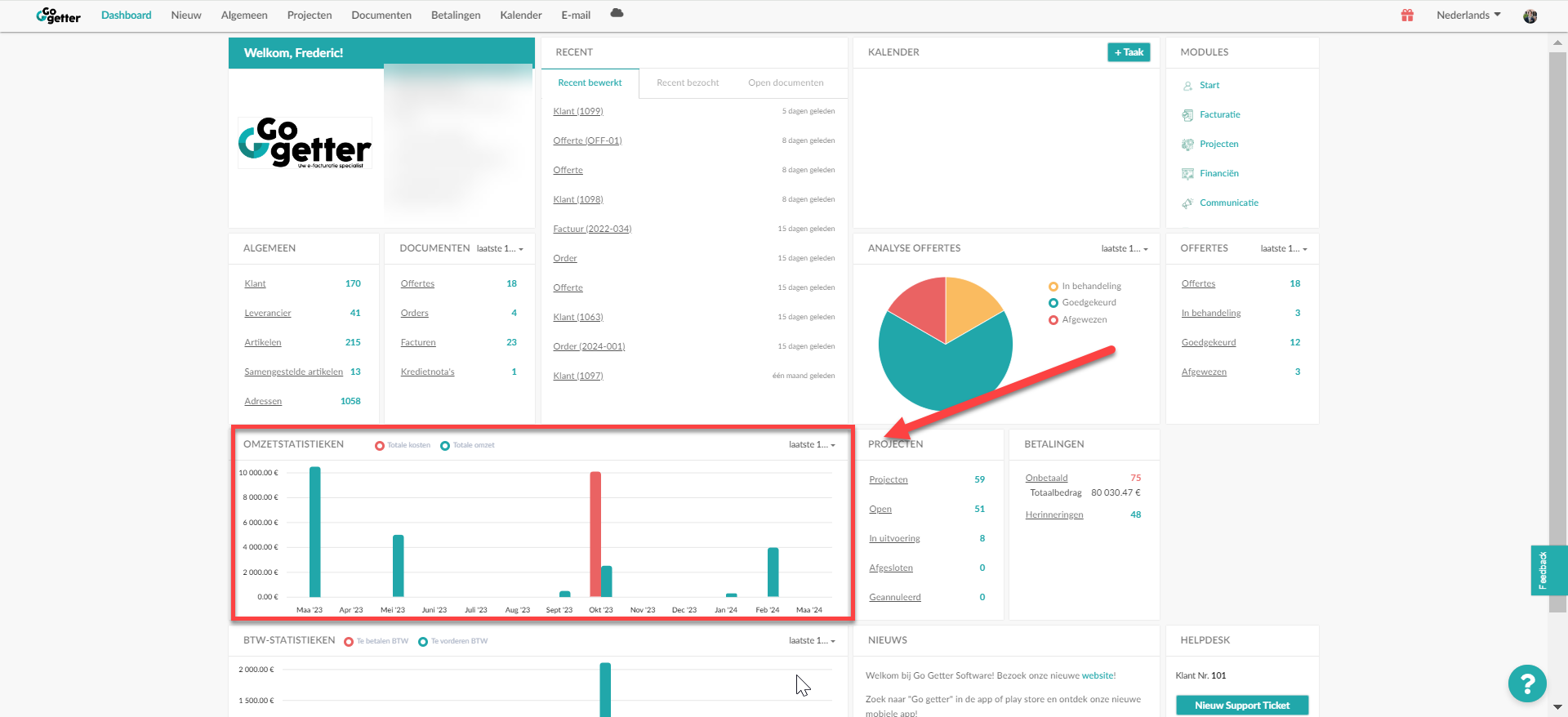Add a task with + Taak button
Image resolution: width=1568 pixels, height=717 pixels.
click(1129, 52)
